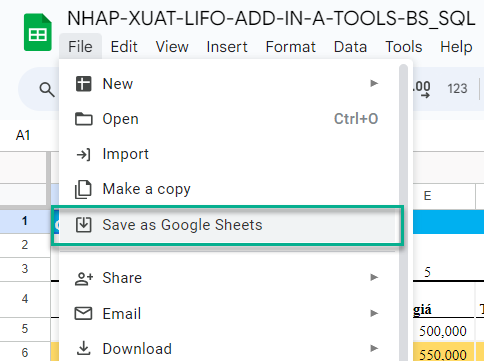
Task: Click the search magnifier icon in toolbar
Action: click(x=47, y=89)
